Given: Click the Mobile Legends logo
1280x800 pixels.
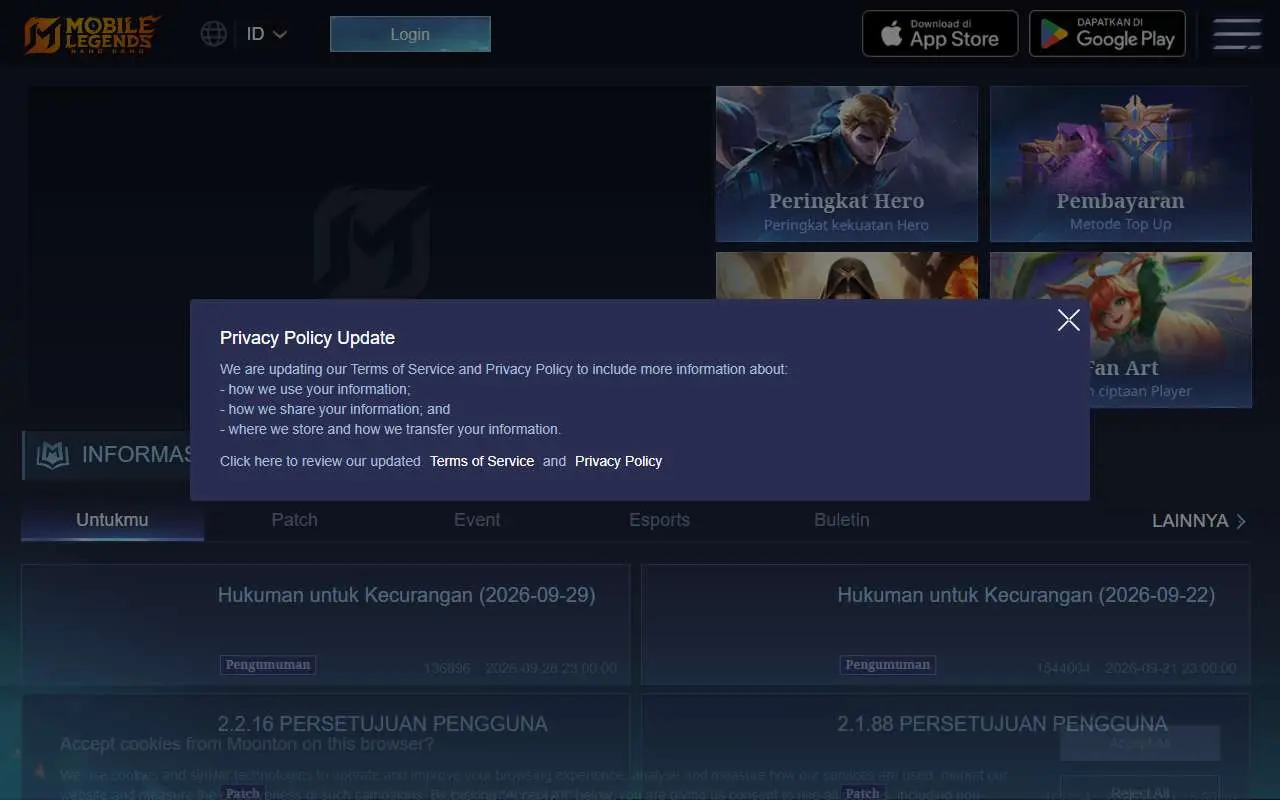Looking at the screenshot, I should [90, 34].
